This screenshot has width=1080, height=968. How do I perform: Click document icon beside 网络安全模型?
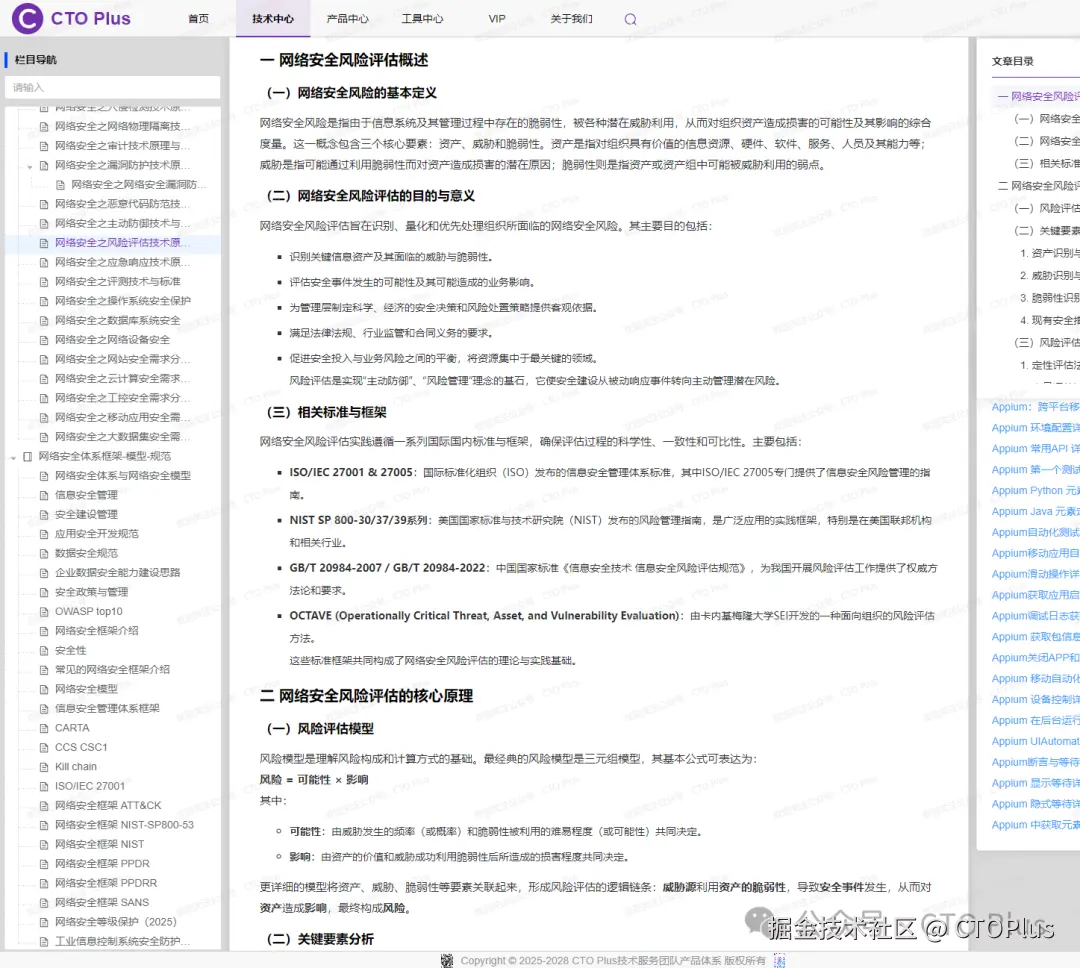coord(44,690)
